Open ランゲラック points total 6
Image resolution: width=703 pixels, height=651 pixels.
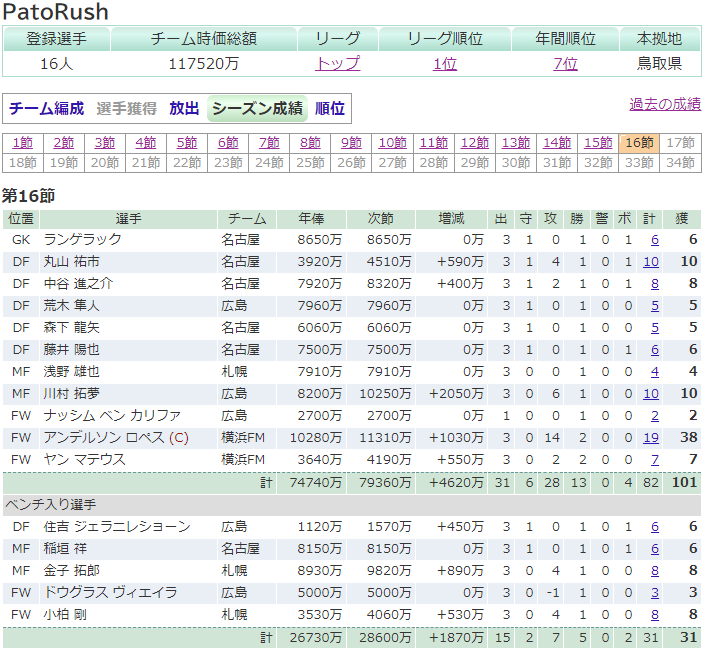(x=655, y=240)
